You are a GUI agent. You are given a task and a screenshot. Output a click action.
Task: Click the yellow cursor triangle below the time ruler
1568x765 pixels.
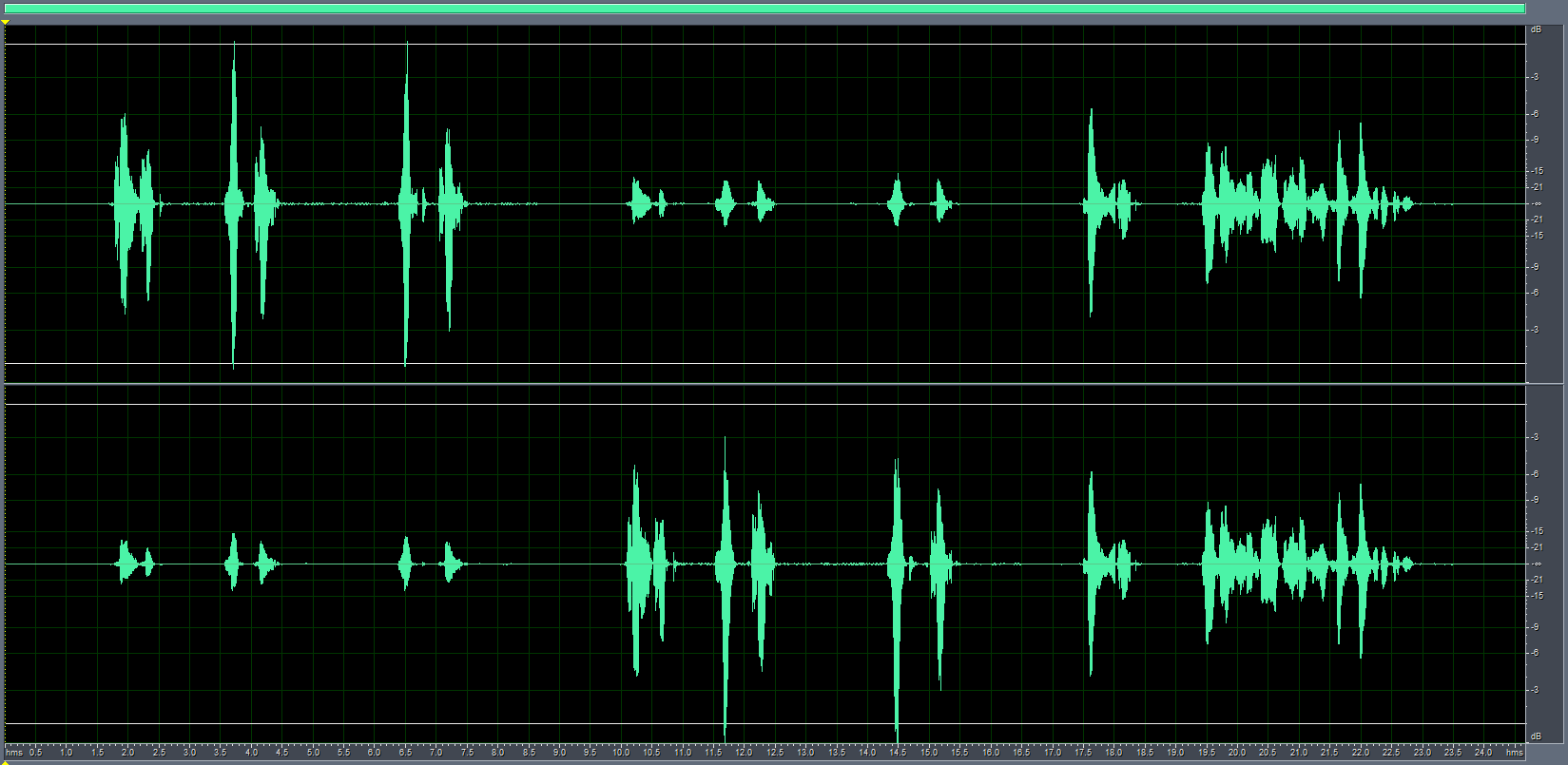(6, 760)
